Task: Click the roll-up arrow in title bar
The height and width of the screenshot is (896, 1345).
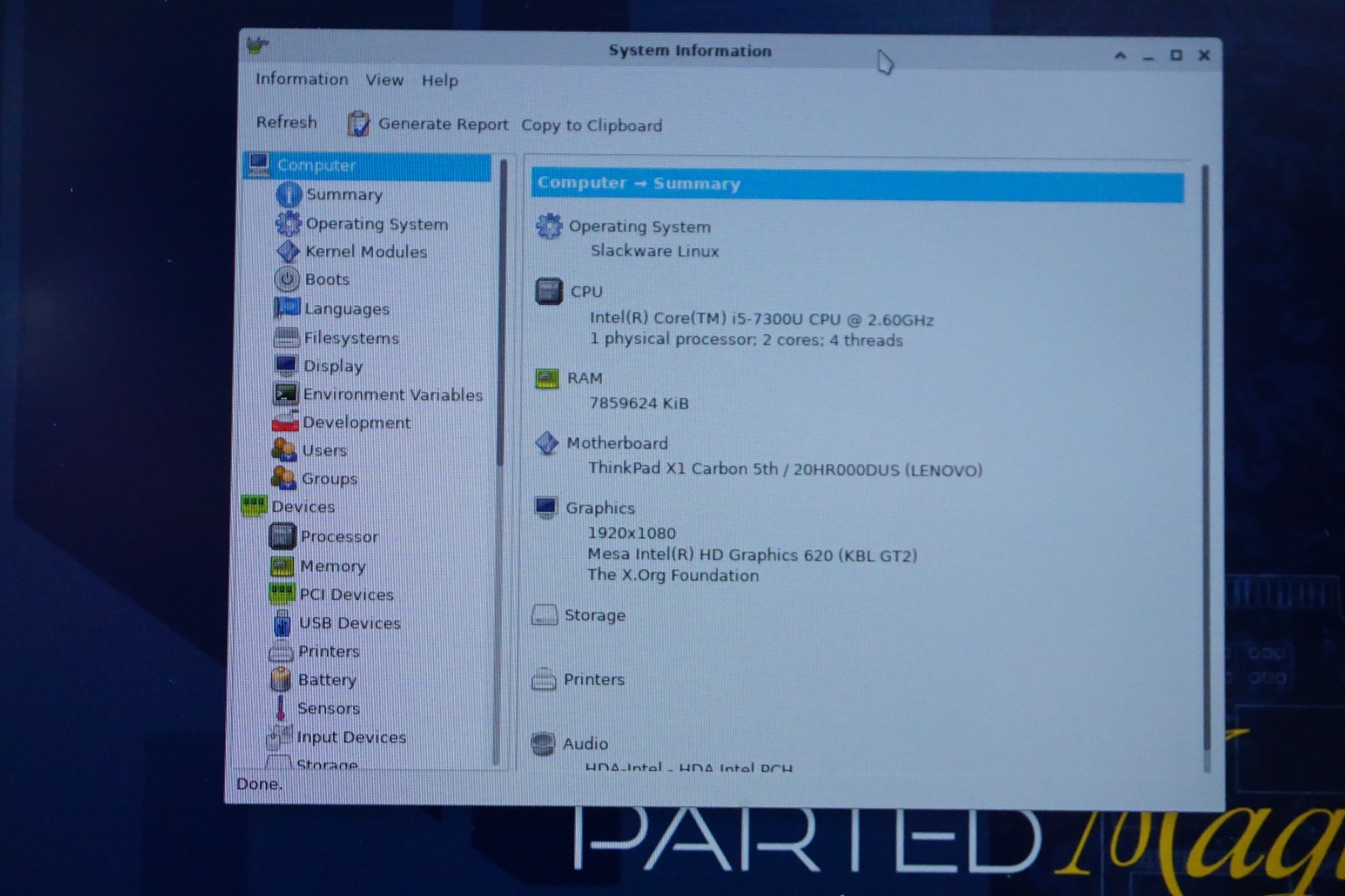Action: click(1120, 55)
